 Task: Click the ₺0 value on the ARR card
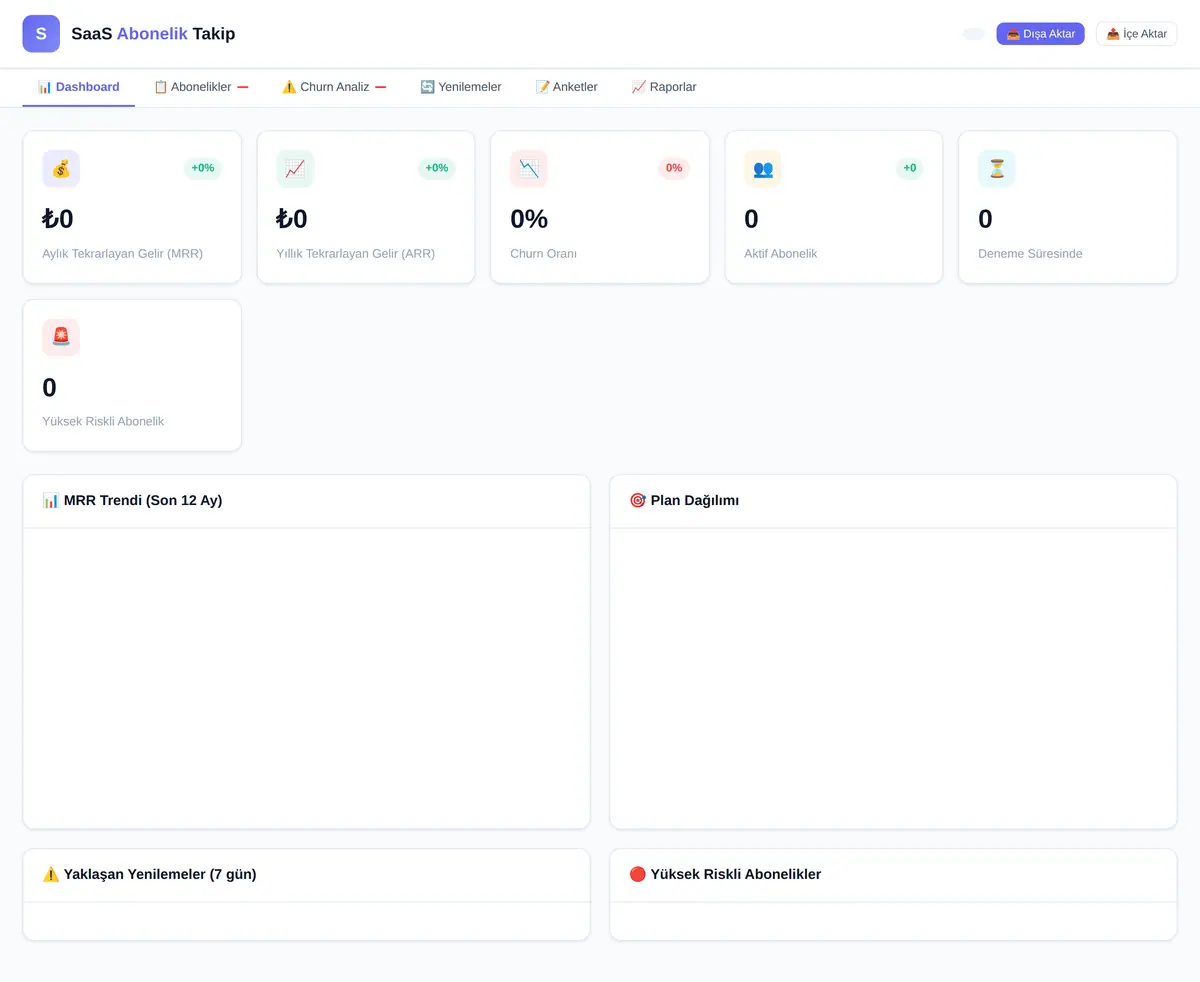tap(292, 219)
